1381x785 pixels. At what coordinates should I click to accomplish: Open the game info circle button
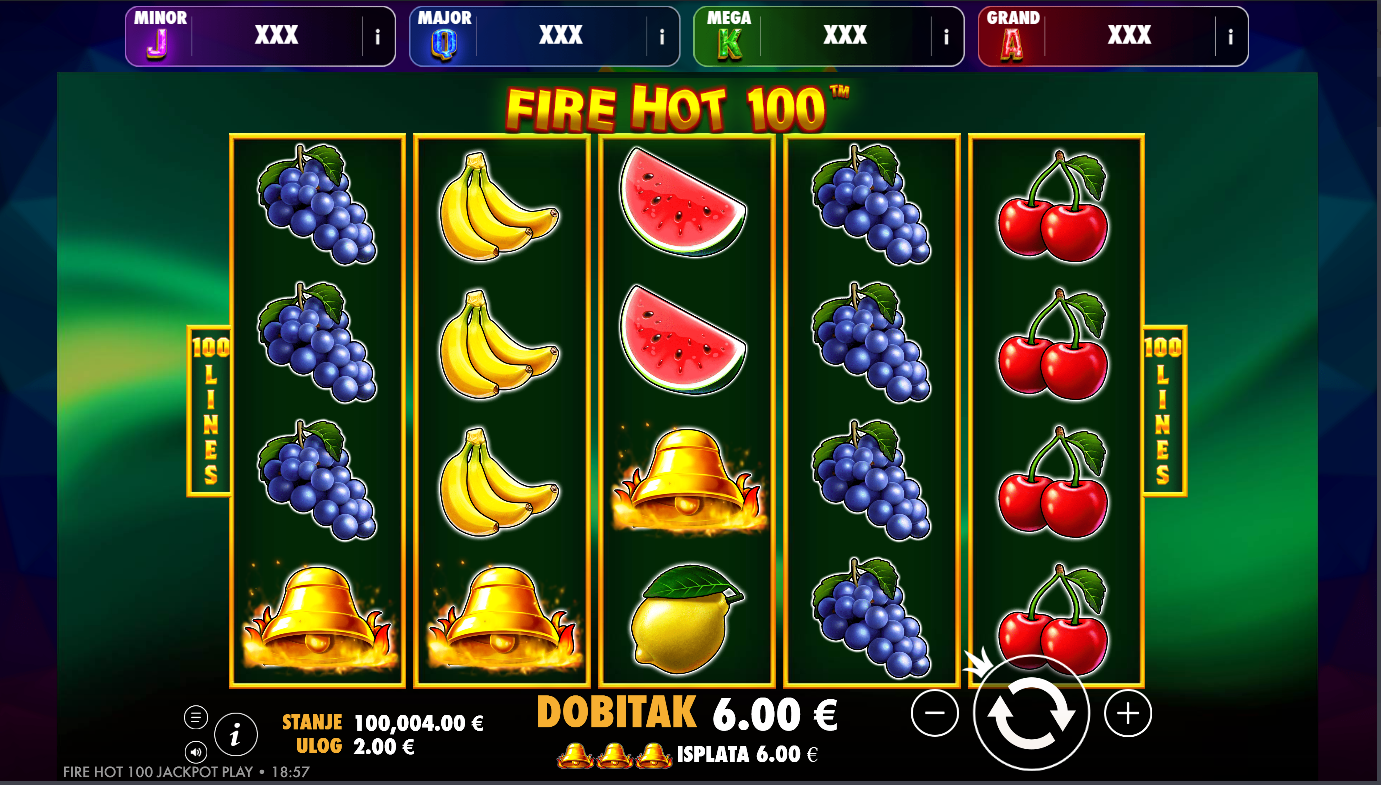[x=236, y=735]
